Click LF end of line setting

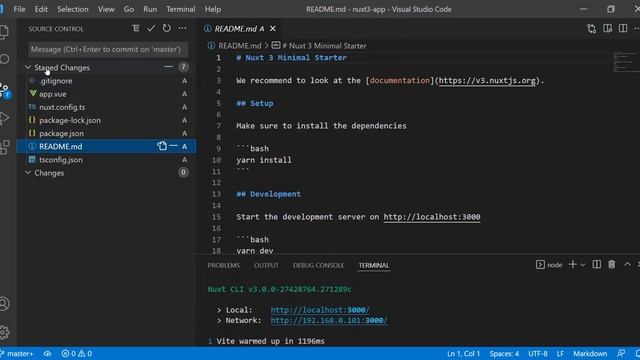(560, 353)
